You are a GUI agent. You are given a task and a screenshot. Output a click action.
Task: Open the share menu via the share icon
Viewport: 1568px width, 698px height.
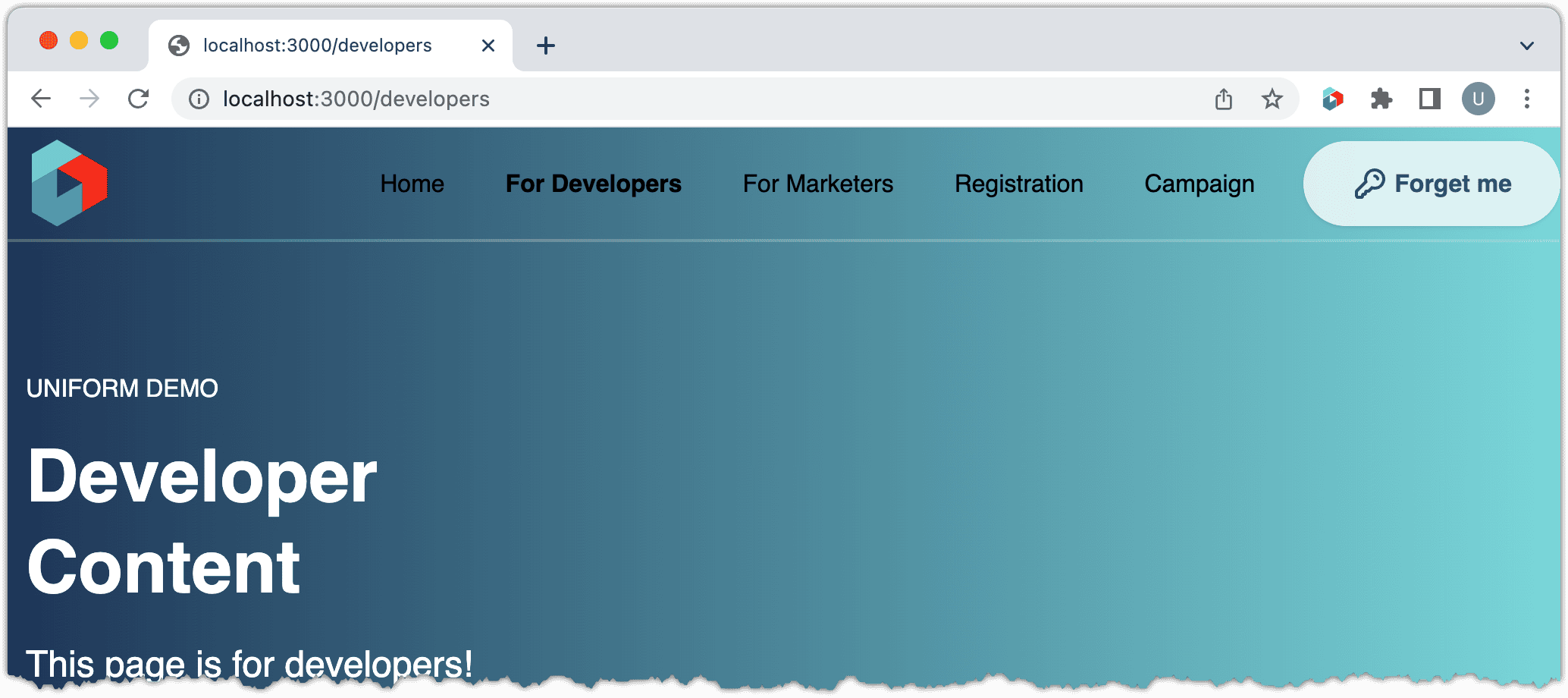pyautogui.click(x=1223, y=99)
